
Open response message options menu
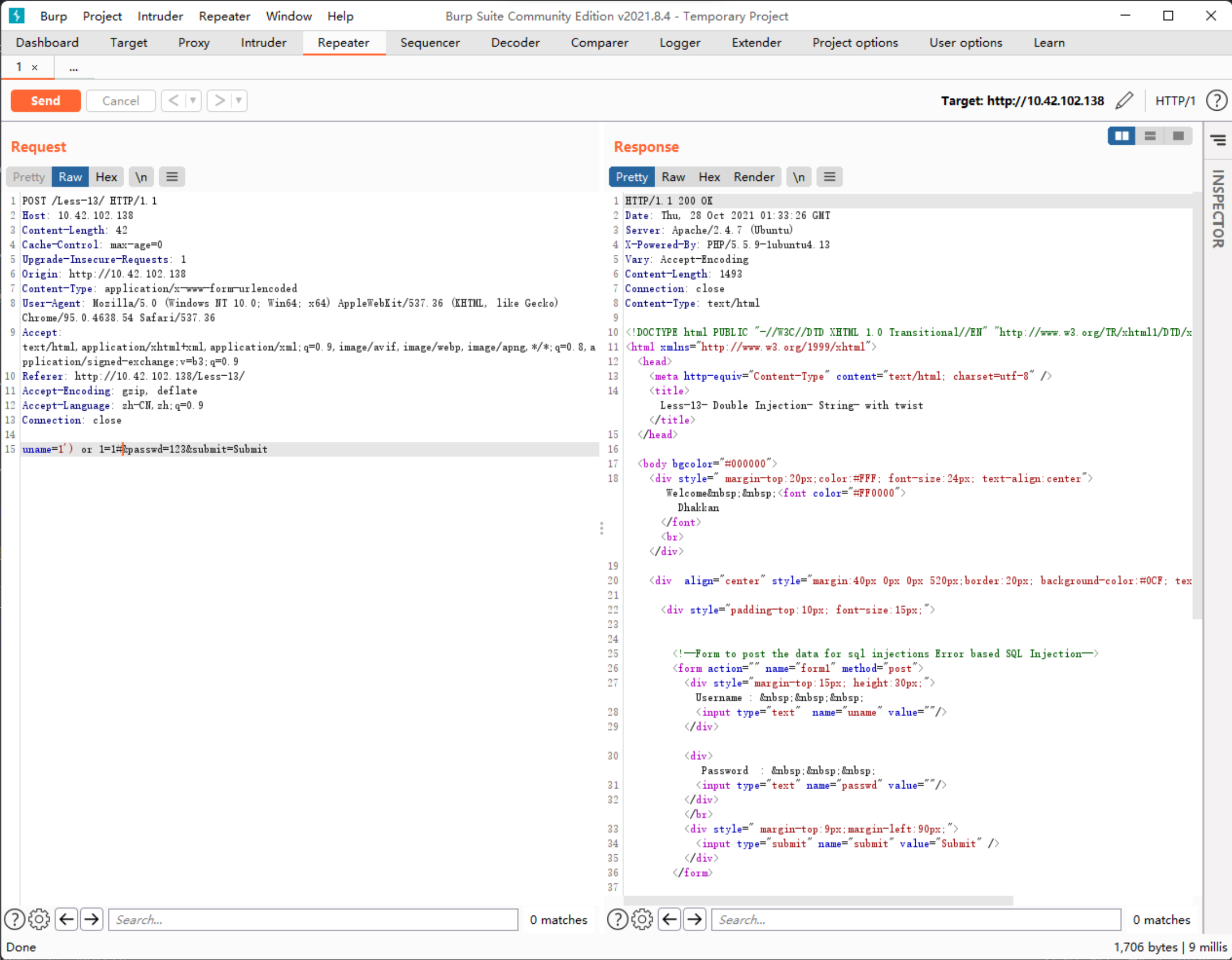(829, 177)
